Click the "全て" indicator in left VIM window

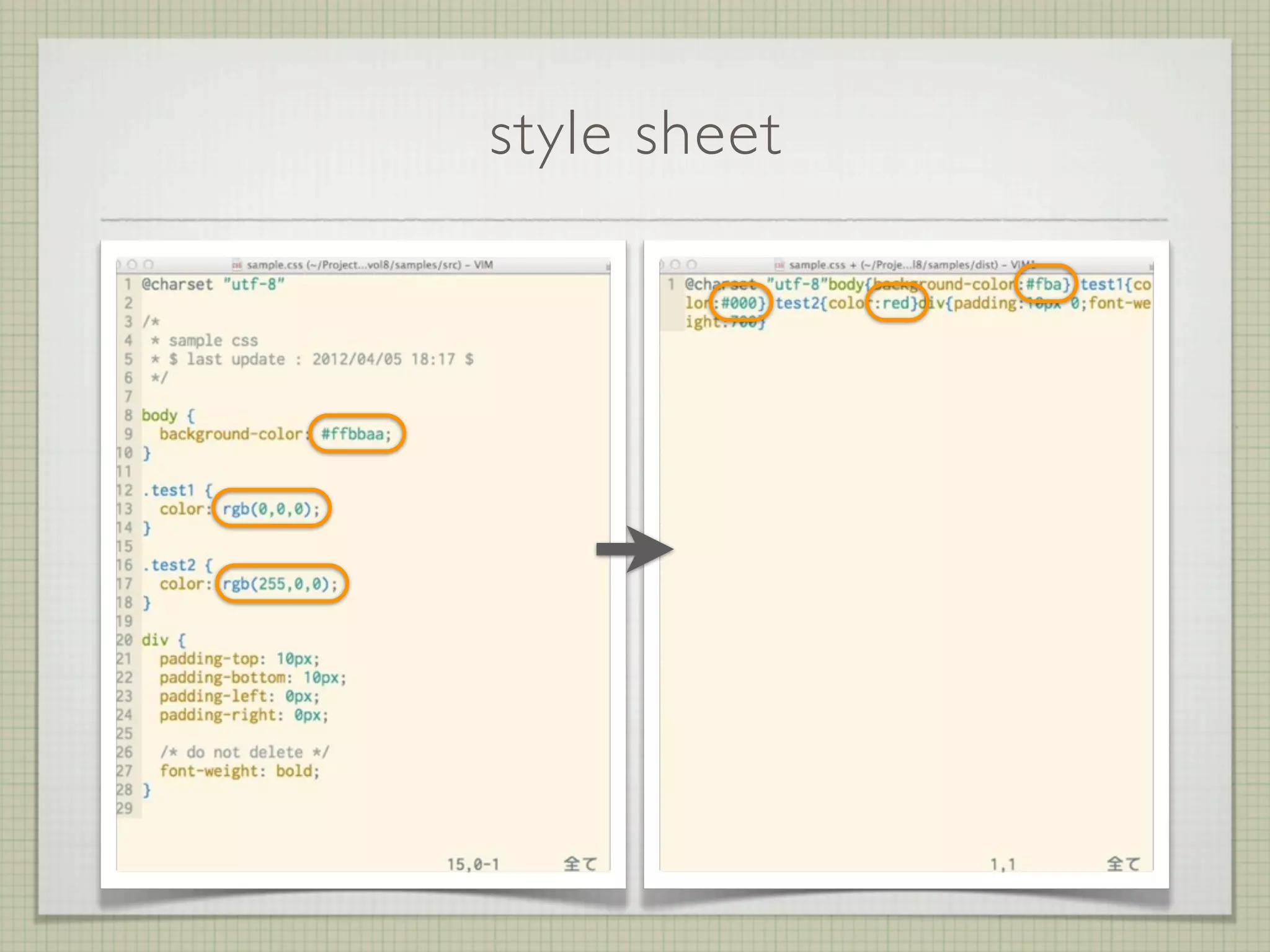(580, 864)
